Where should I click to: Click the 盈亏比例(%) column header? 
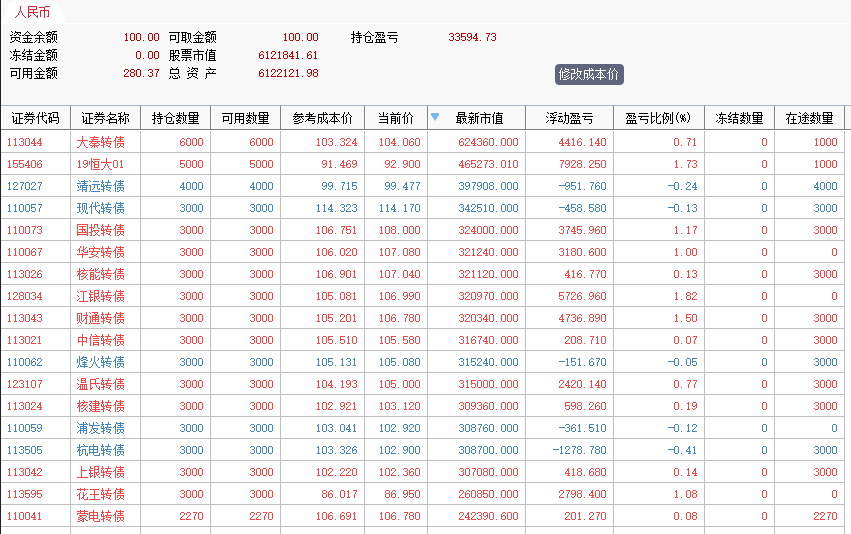pos(658,118)
